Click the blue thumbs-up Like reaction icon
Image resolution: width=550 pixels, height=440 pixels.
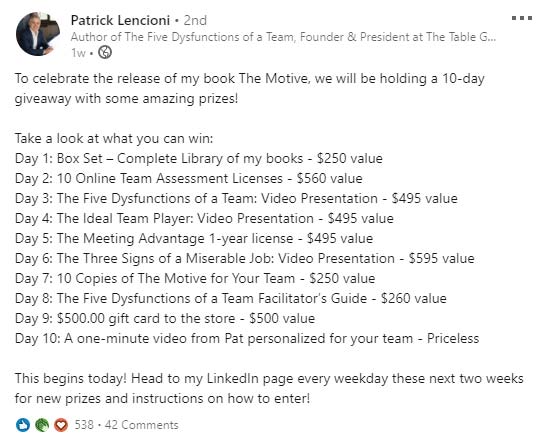coord(23,425)
